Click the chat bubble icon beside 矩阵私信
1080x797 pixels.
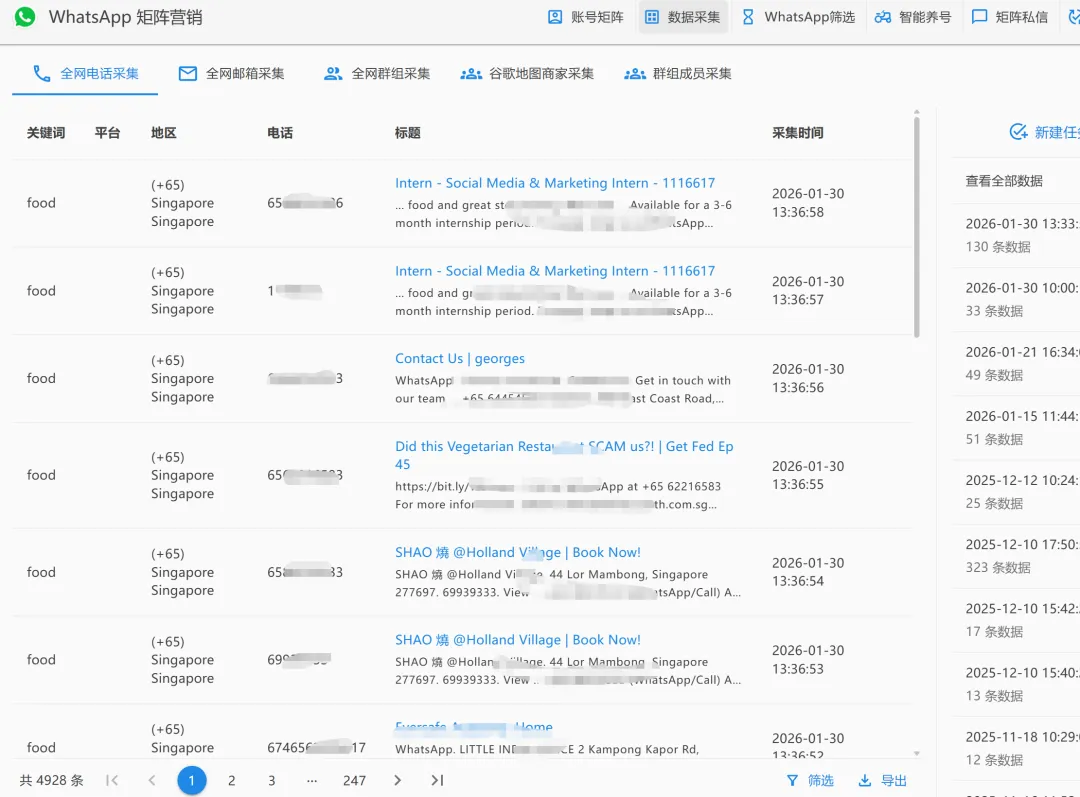(x=979, y=17)
